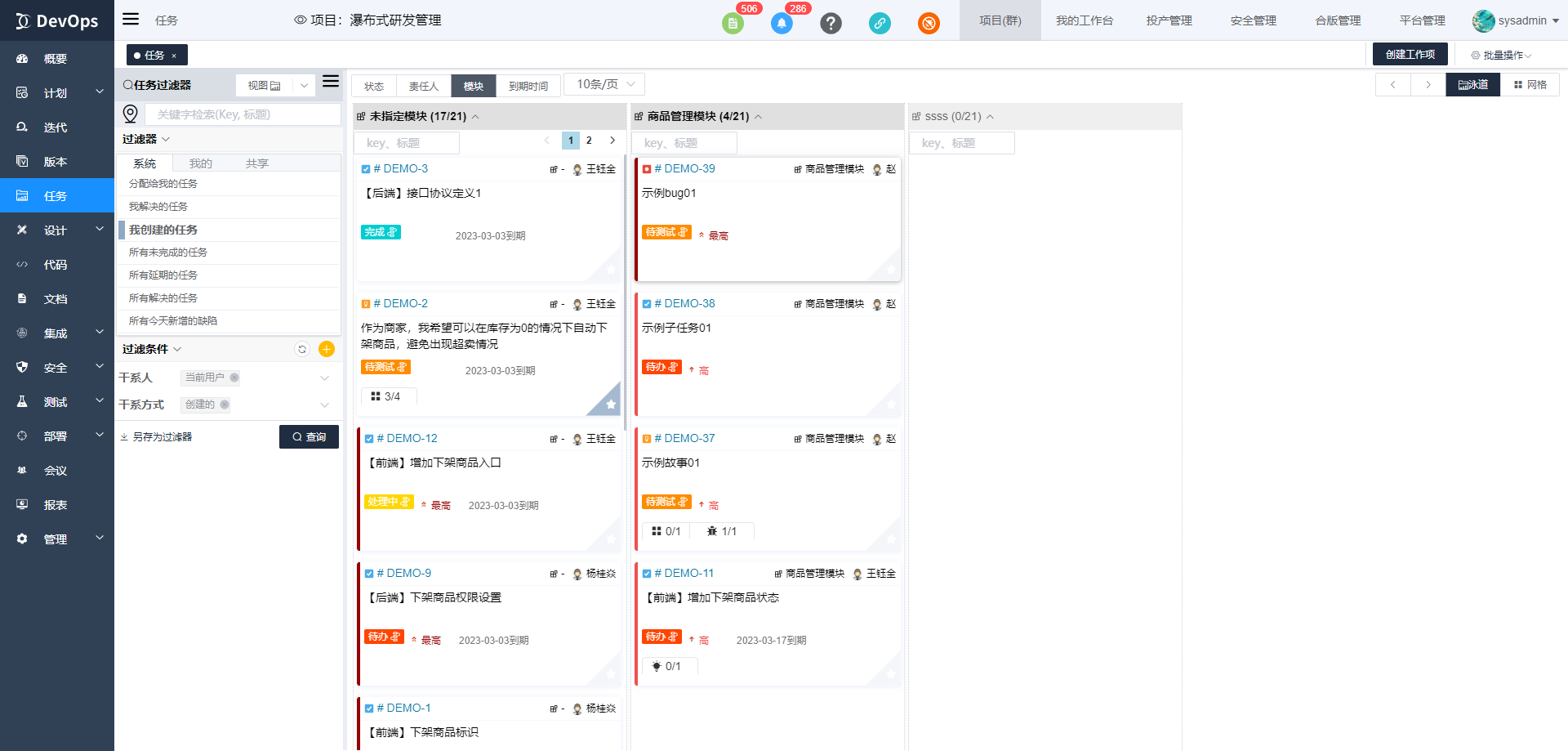The height and width of the screenshot is (751, 1568).
Task: Remove the 当前用户 filter tag
Action: point(234,378)
